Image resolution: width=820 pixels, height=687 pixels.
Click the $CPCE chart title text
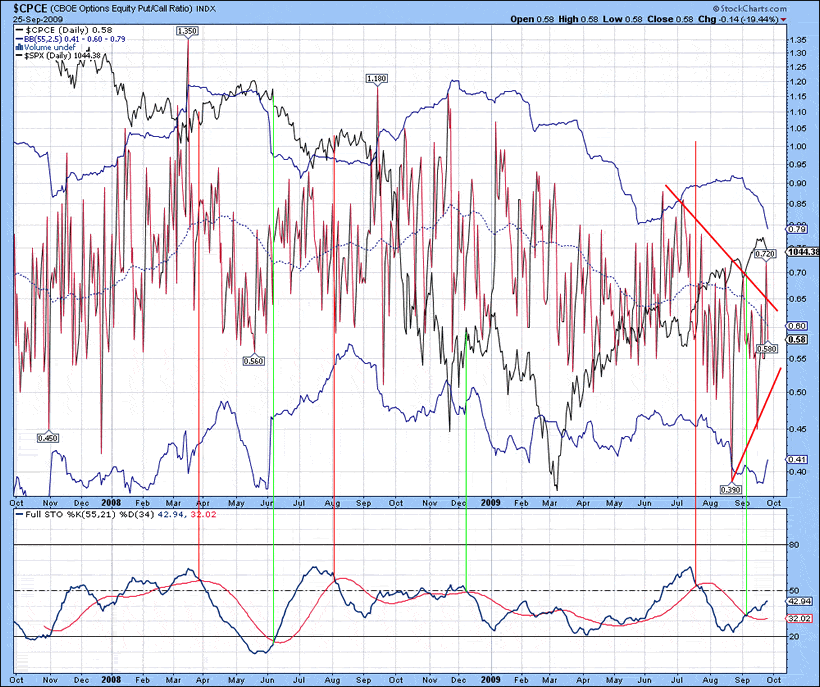[x=31, y=8]
